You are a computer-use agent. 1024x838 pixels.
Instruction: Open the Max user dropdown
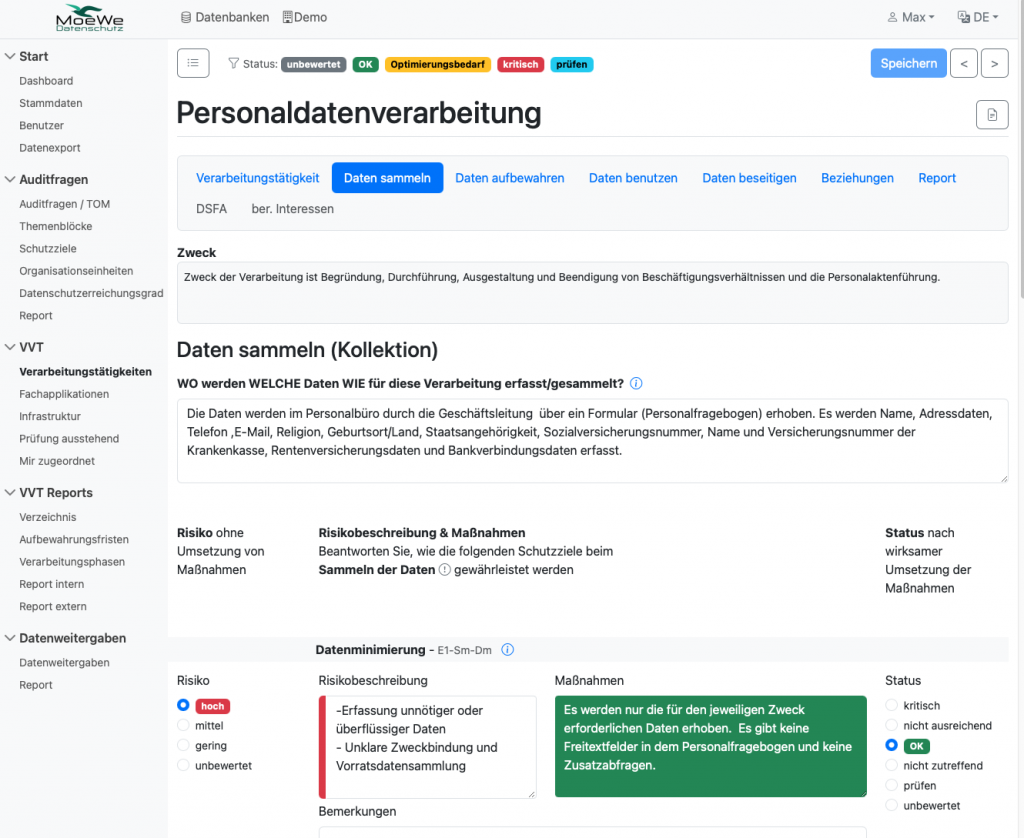[x=911, y=17]
